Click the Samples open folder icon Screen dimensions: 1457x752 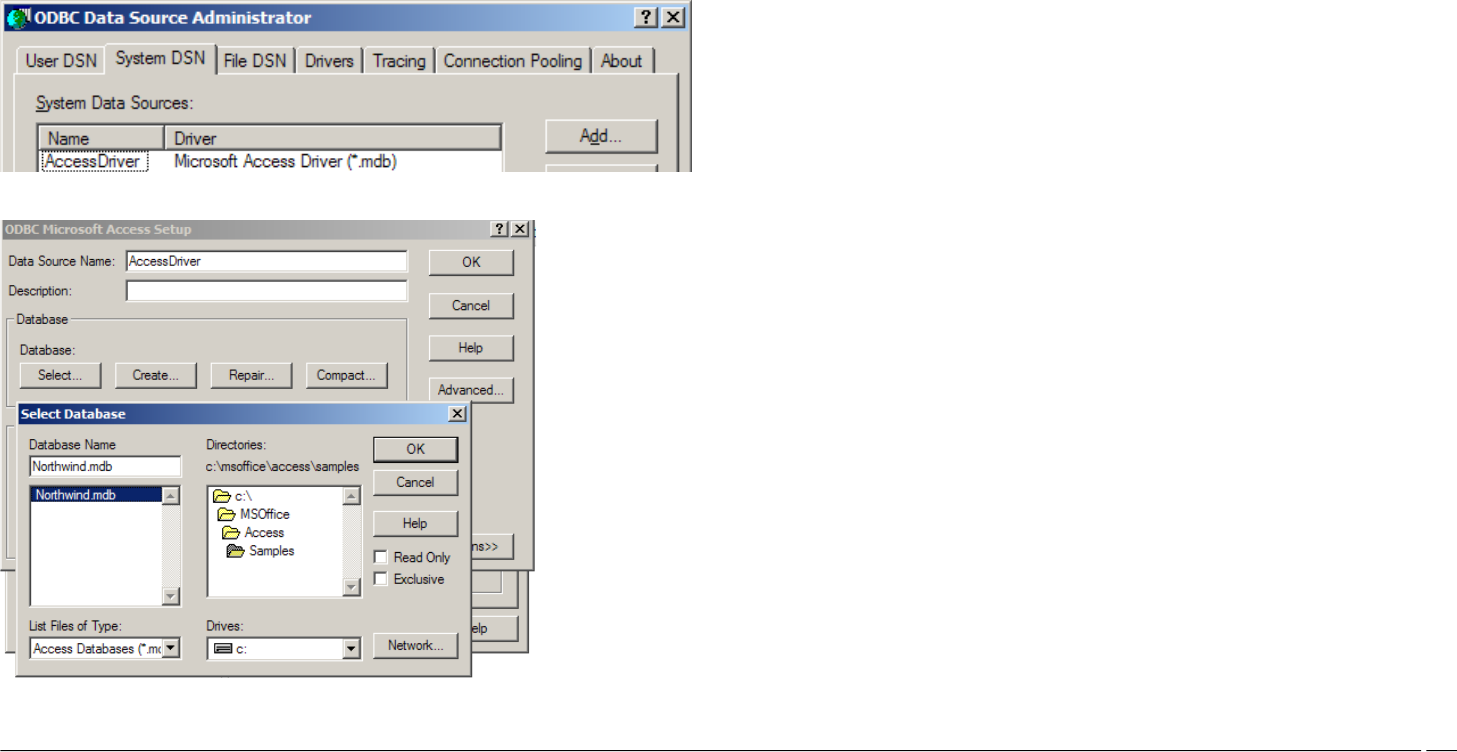(235, 550)
